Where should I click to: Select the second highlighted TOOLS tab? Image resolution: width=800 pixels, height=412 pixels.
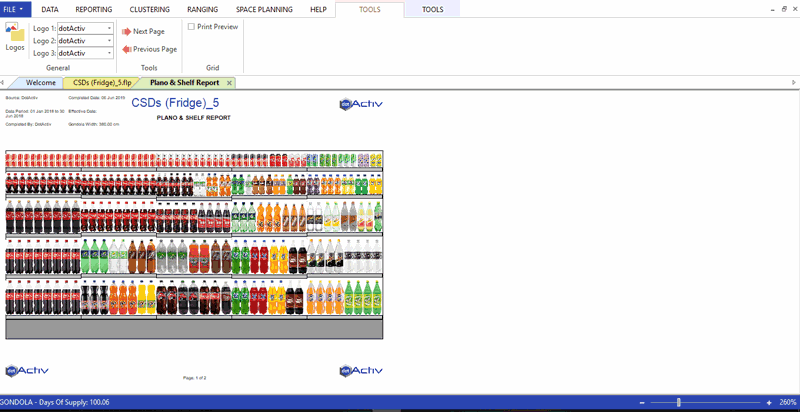pyautogui.click(x=433, y=9)
